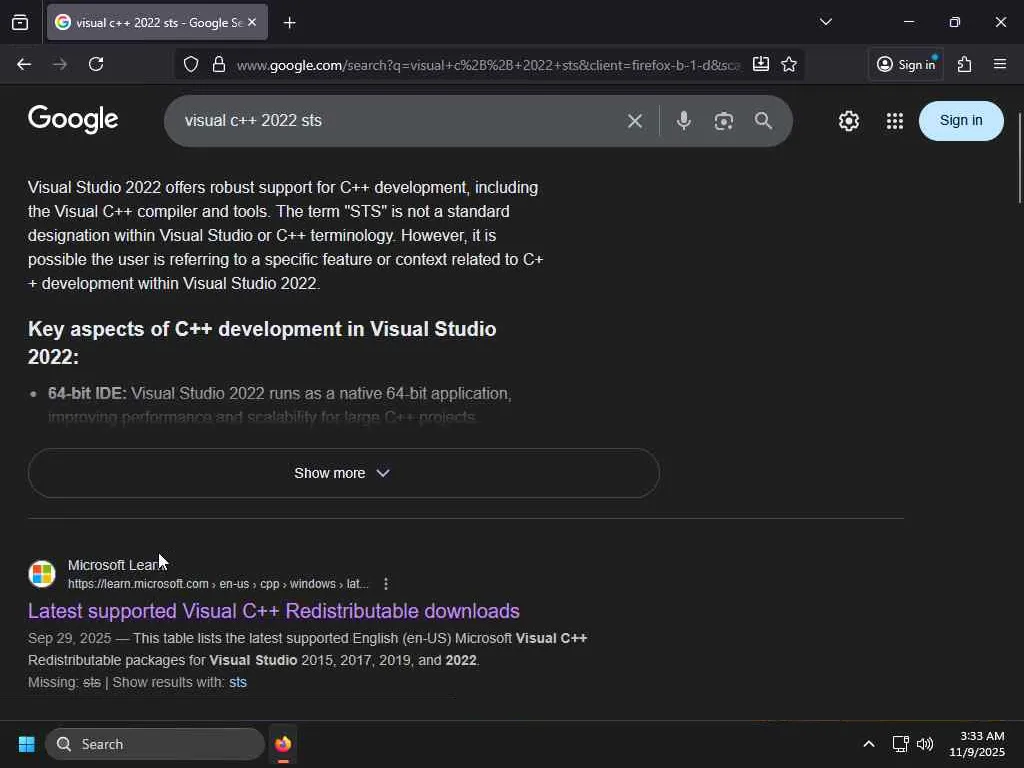Click the Microsoft Learn favicon

click(42, 573)
